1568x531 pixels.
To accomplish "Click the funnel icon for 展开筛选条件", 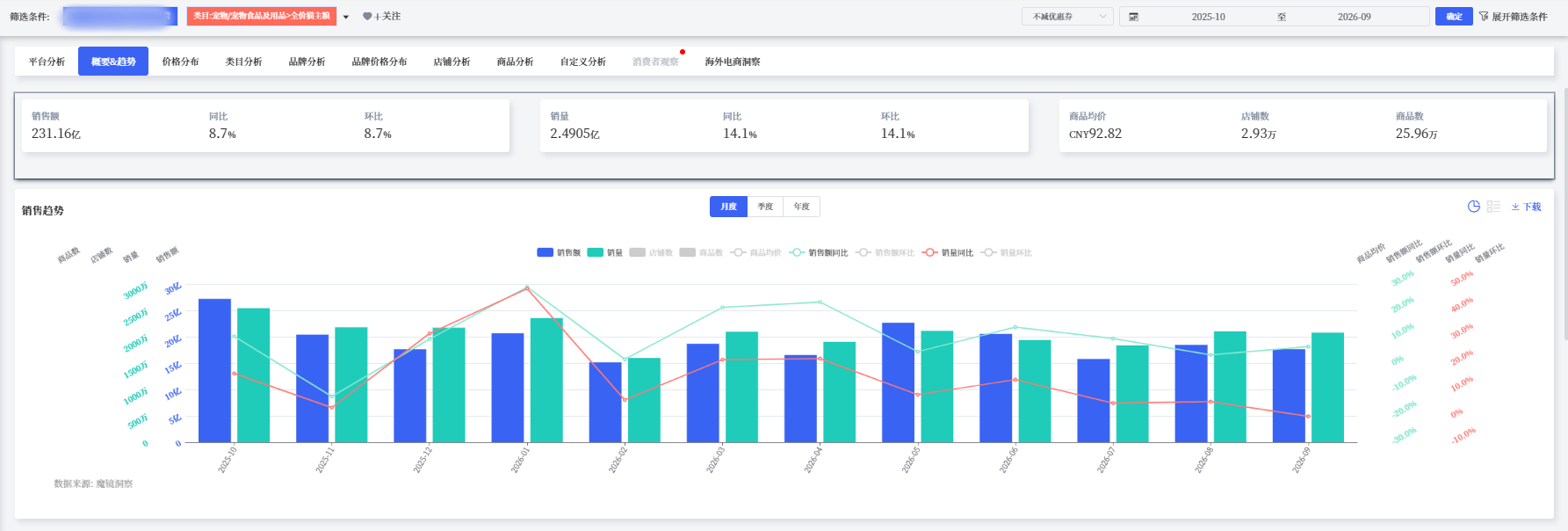I will click(x=1484, y=17).
